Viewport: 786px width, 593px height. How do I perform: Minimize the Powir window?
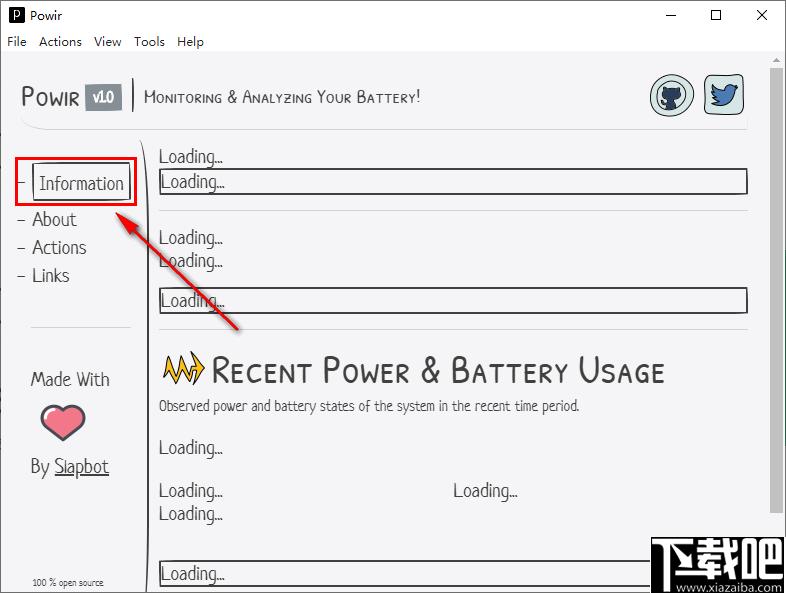(x=671, y=16)
